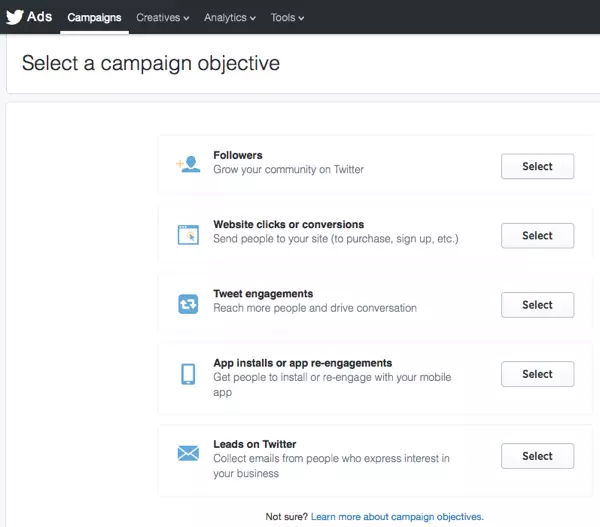Click the Leads on Twitter heading
Image resolution: width=600 pixels, height=527 pixels.
click(x=255, y=444)
